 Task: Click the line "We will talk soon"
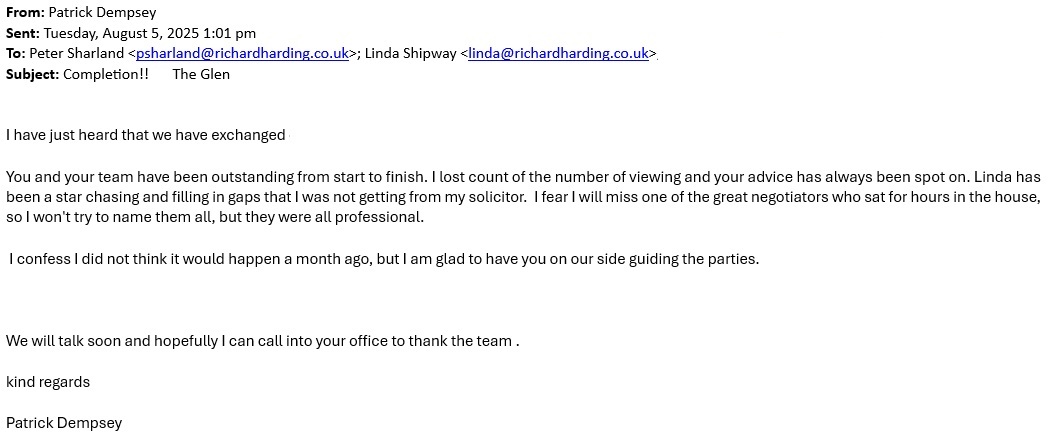tap(262, 341)
